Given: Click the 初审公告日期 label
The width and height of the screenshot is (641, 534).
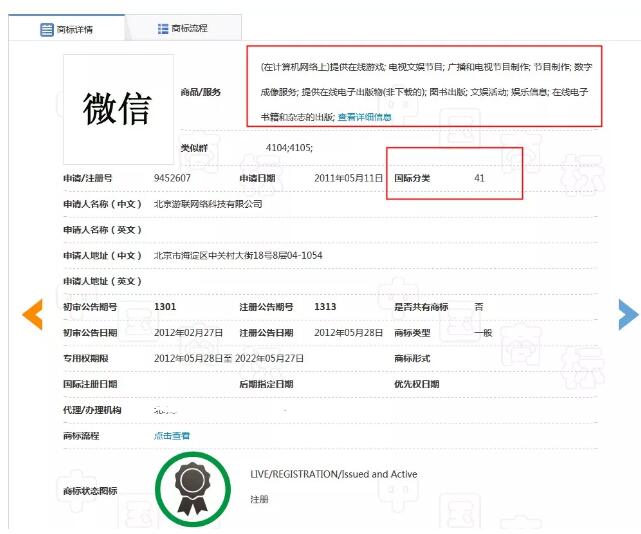Looking at the screenshot, I should pos(90,333).
